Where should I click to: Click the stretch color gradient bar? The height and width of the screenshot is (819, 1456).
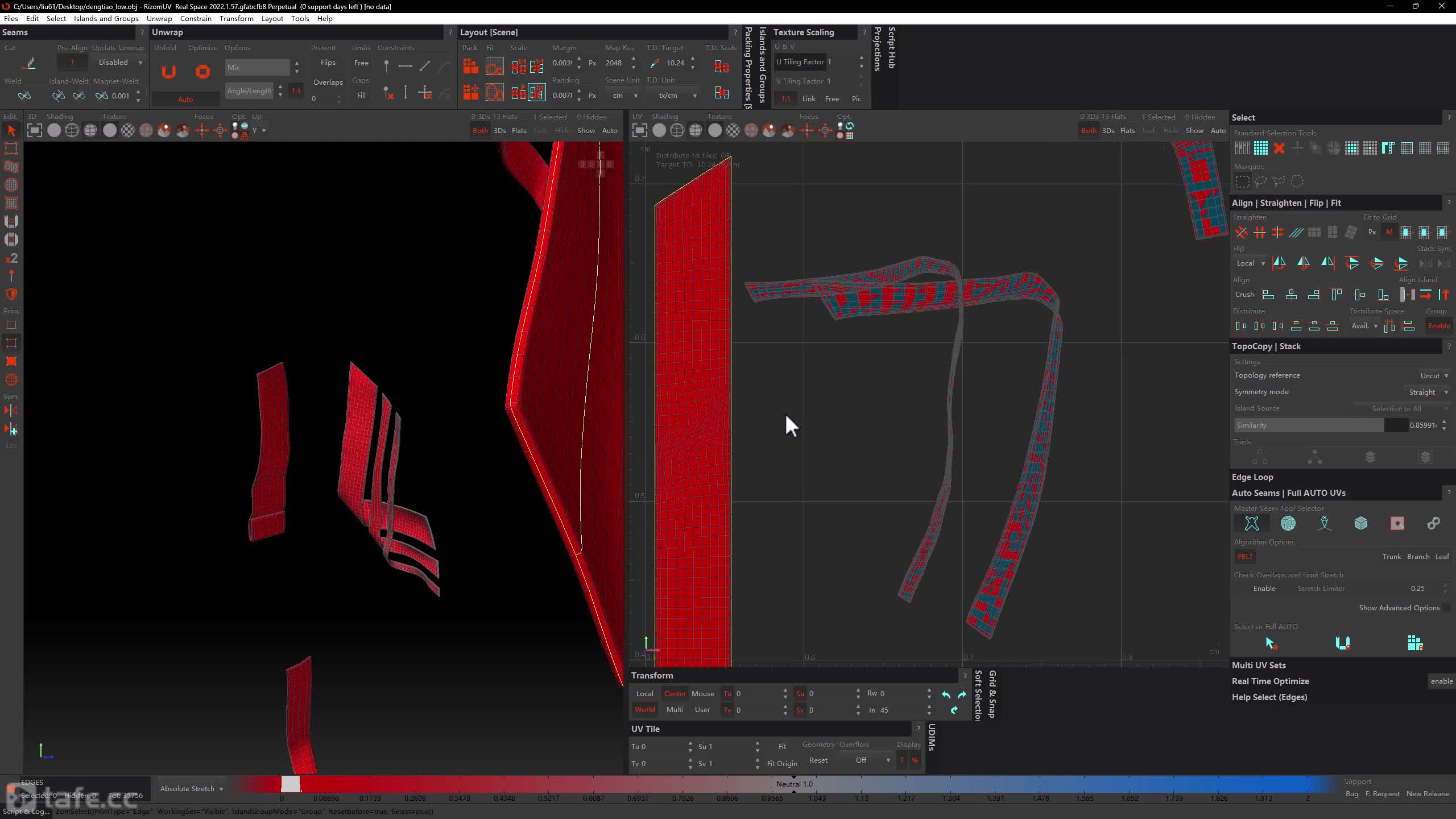click(x=785, y=785)
